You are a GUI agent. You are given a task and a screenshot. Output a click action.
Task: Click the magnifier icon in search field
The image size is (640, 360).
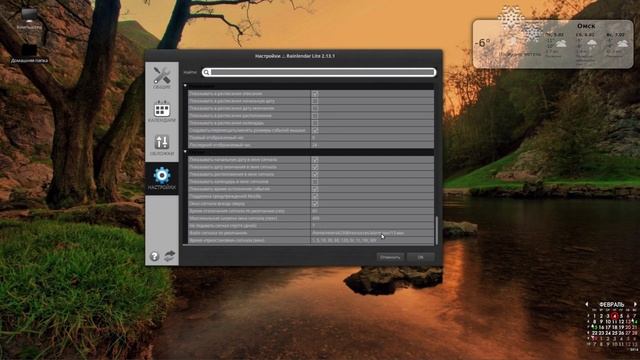[x=207, y=72]
